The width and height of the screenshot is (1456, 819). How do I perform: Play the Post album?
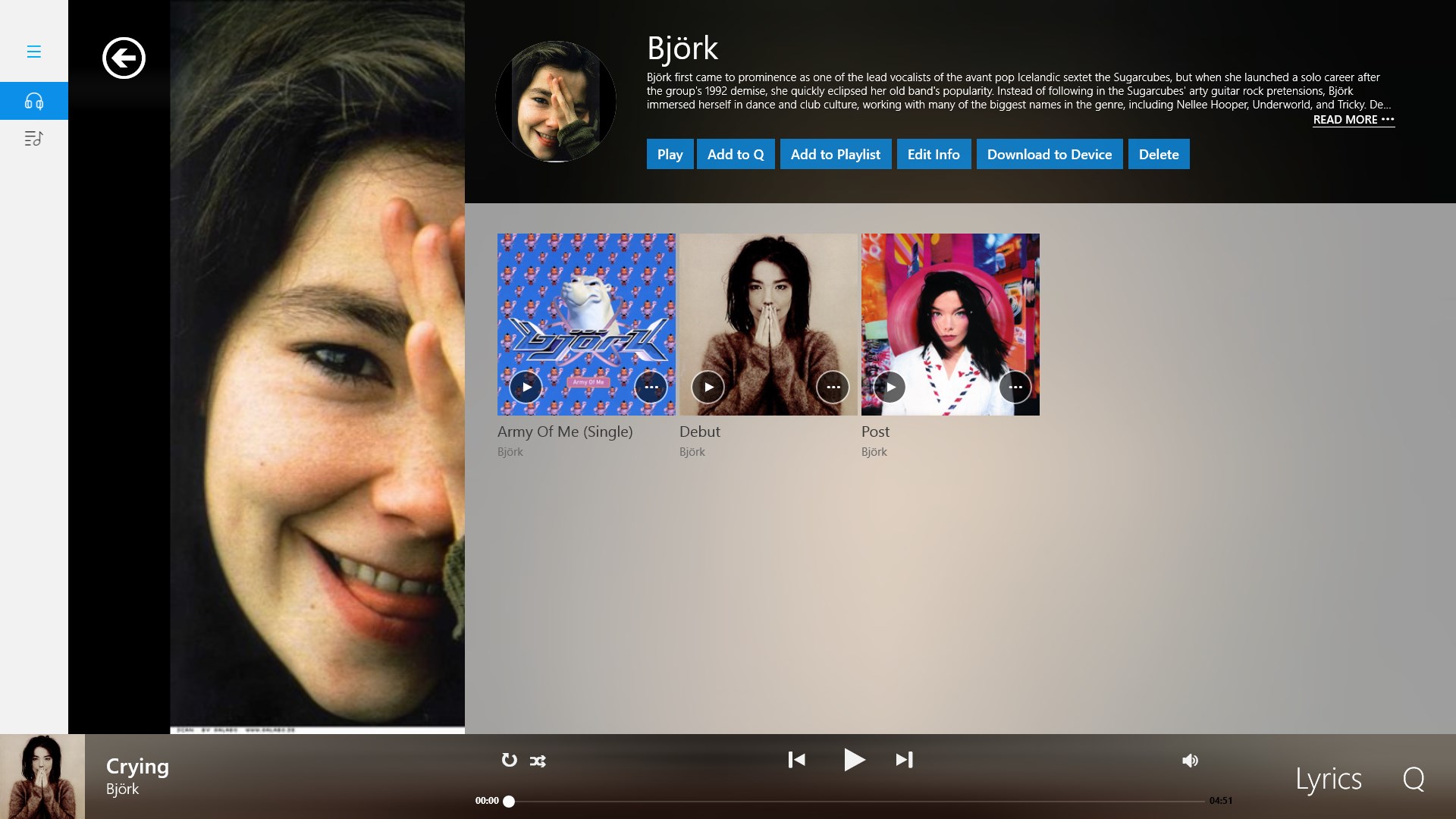890,387
